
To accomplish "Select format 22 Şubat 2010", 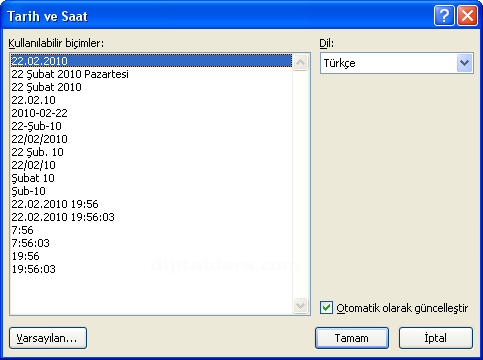I will pyautogui.click(x=151, y=87).
